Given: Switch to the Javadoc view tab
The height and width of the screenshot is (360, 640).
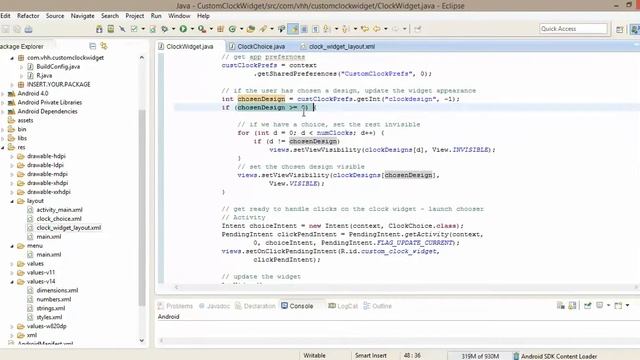Looking at the screenshot, I should coord(214,306).
